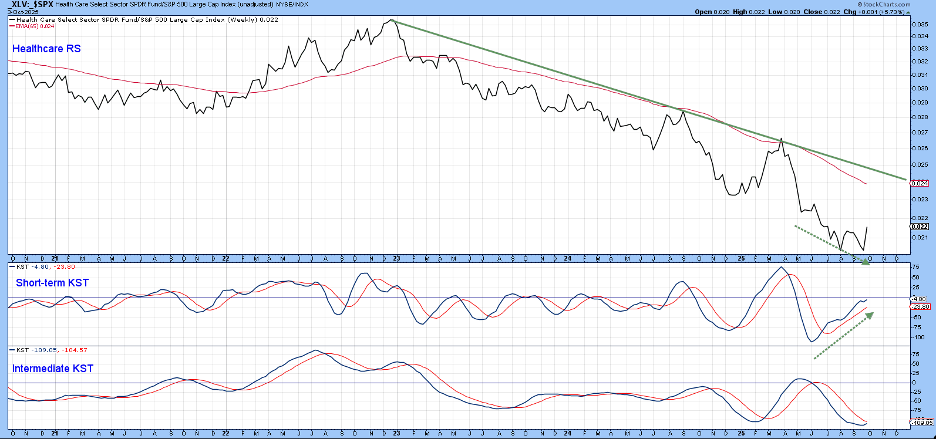Click the black line legend marker for XLV ratio
This screenshot has width=936, height=440.
pos(11,18)
